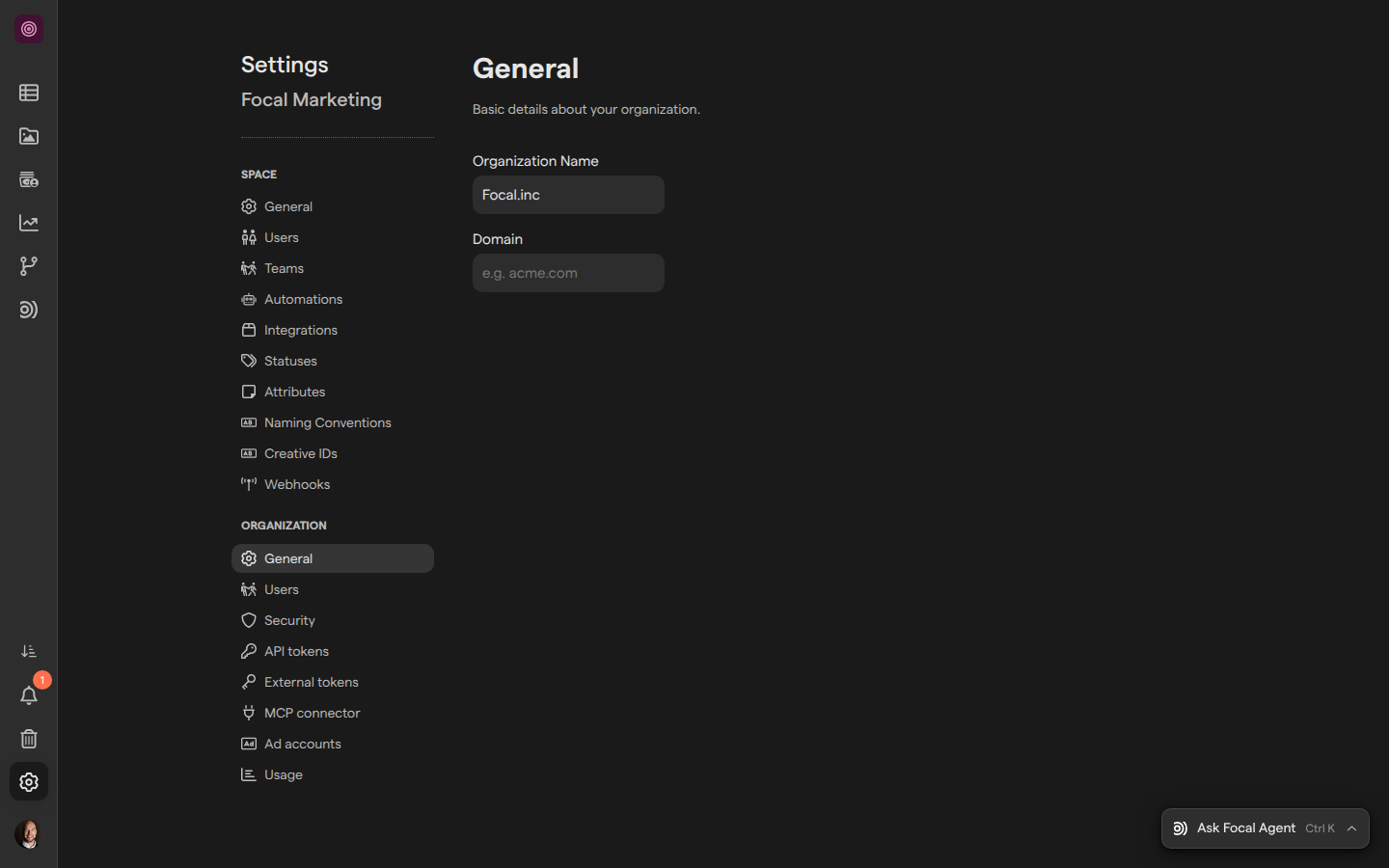
Task: Go to MCP connector settings
Action: coord(333,713)
